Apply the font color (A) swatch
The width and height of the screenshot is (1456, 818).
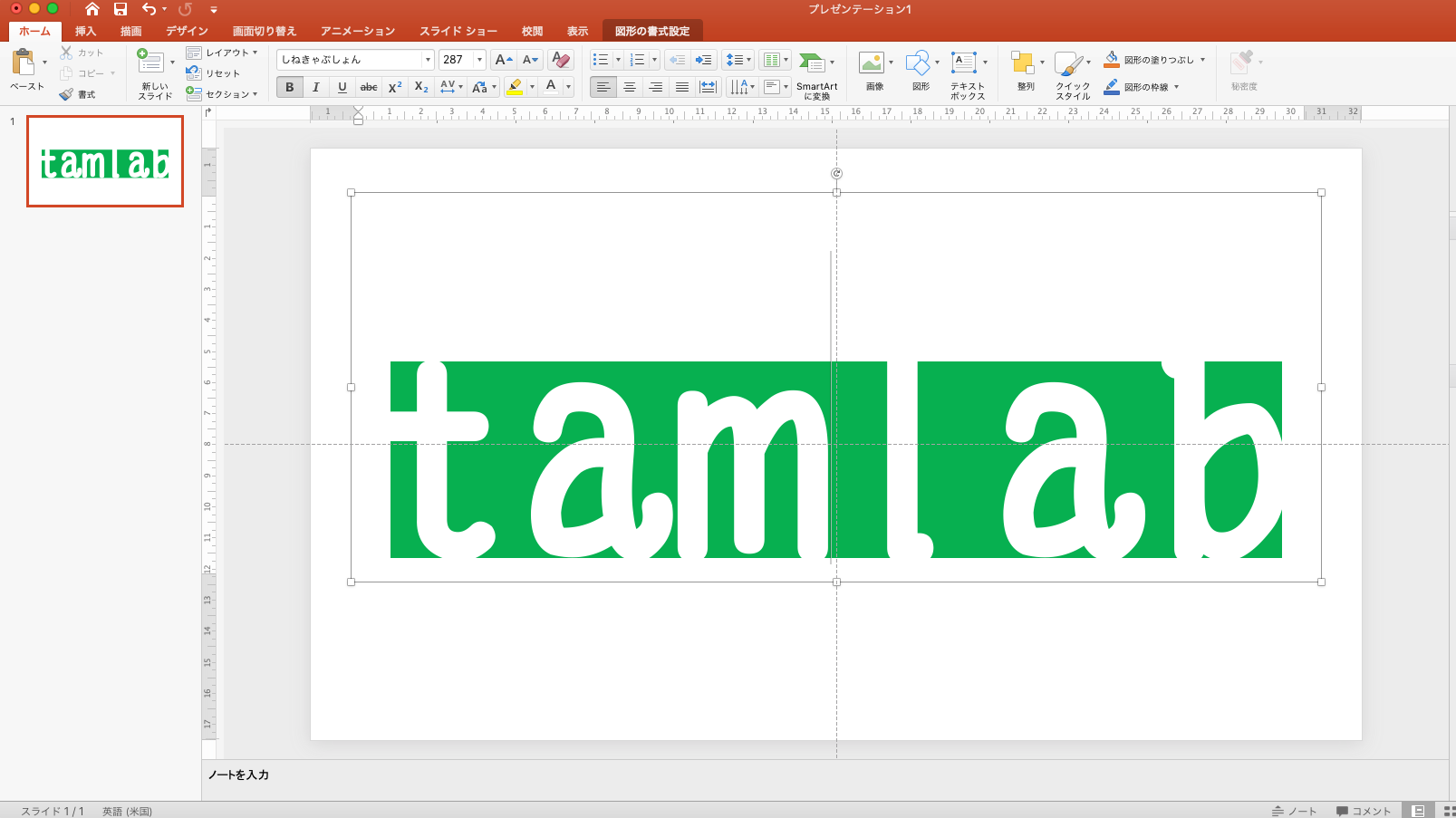(551, 87)
